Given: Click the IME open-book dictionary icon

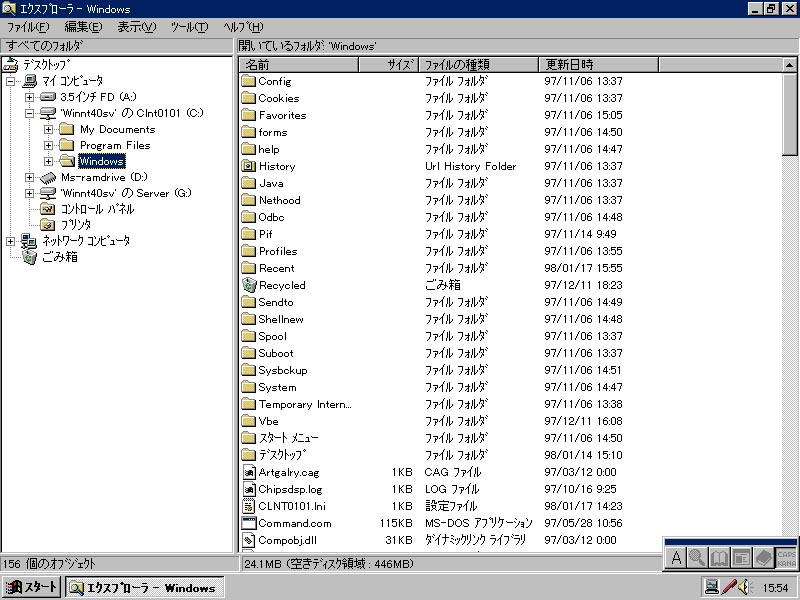Looking at the screenshot, I should (719, 558).
